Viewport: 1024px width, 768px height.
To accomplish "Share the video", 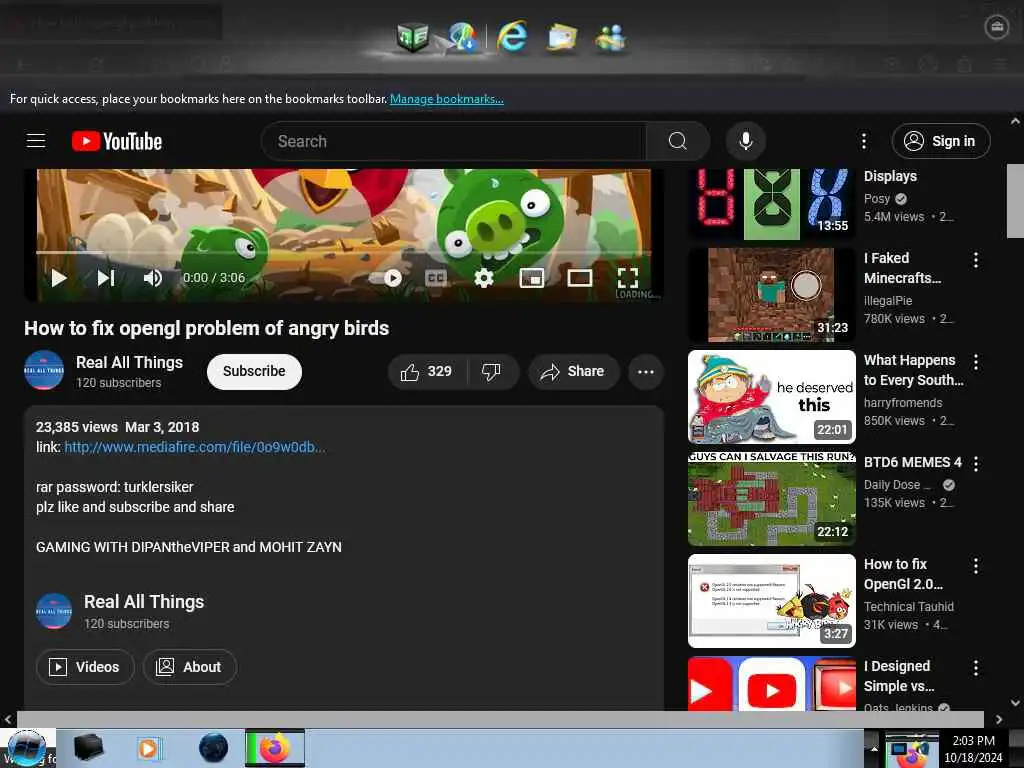I will (x=573, y=372).
